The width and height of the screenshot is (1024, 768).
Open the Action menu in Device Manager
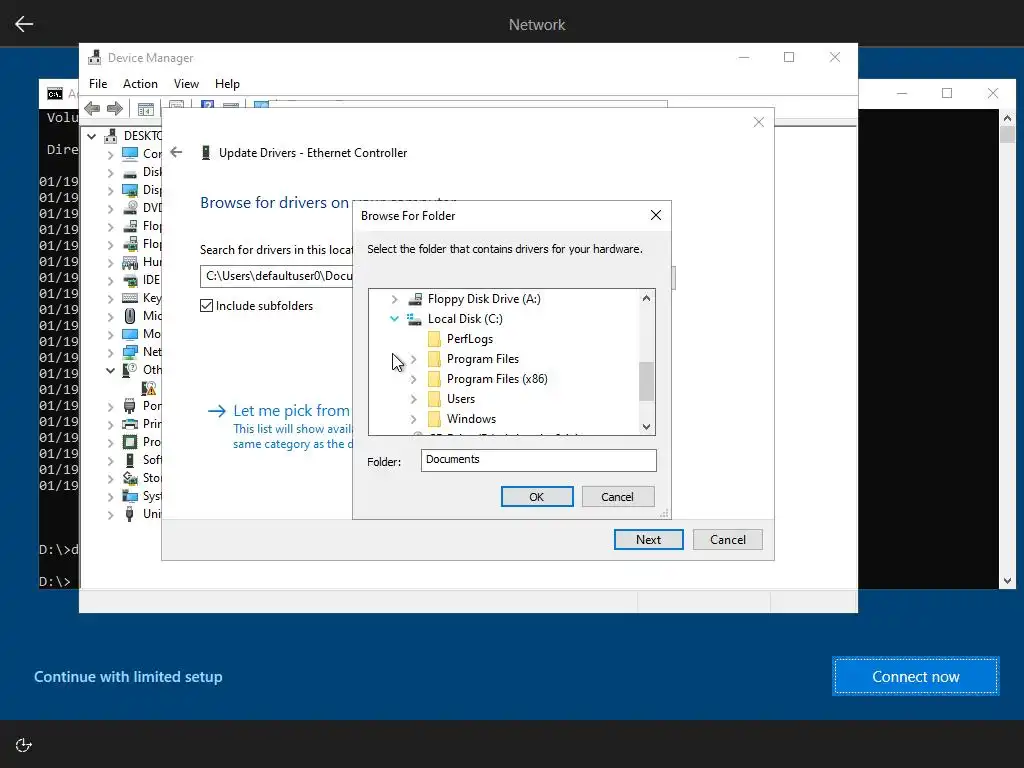click(x=140, y=84)
